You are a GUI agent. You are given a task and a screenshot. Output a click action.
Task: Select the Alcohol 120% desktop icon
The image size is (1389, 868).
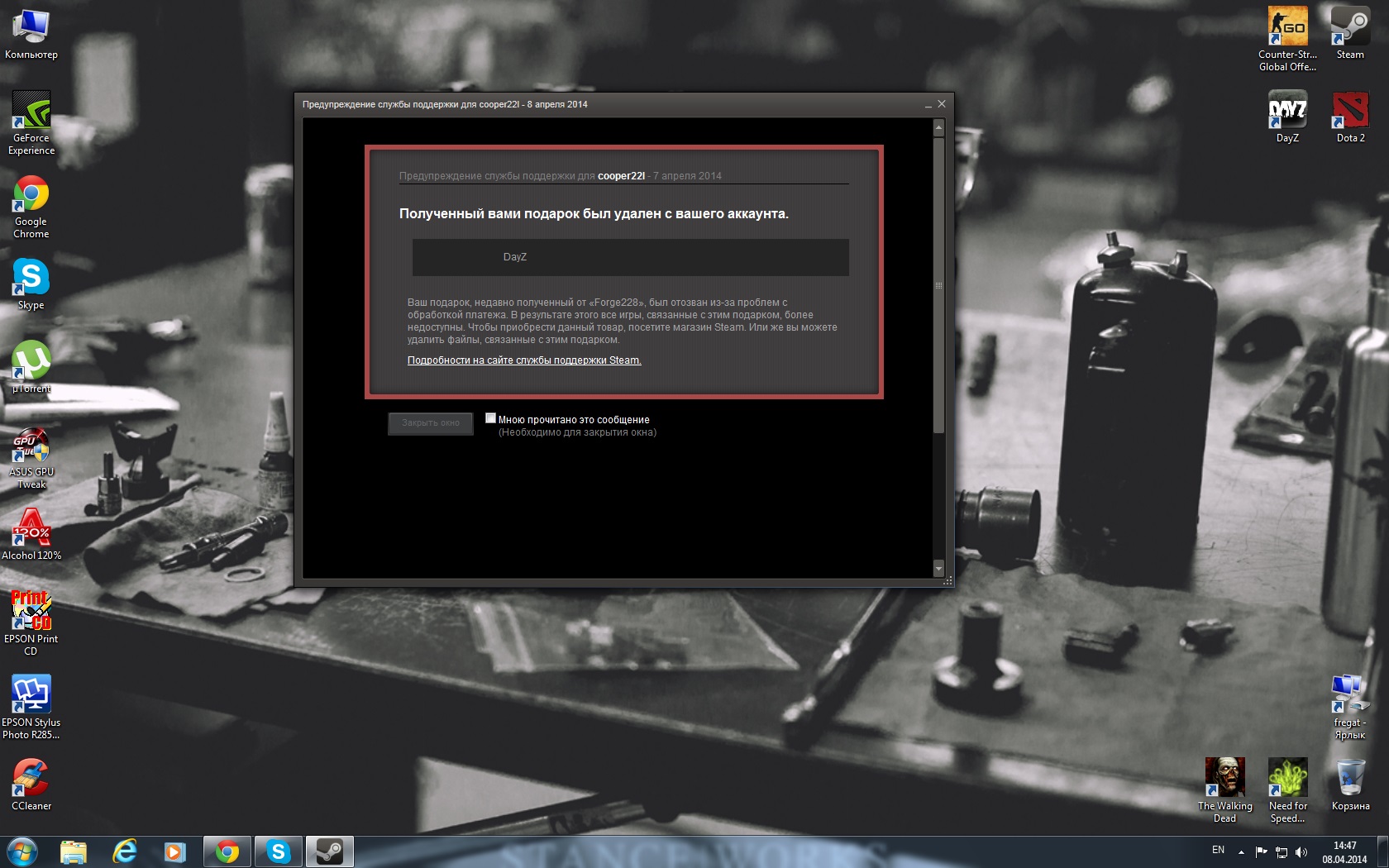click(x=31, y=535)
